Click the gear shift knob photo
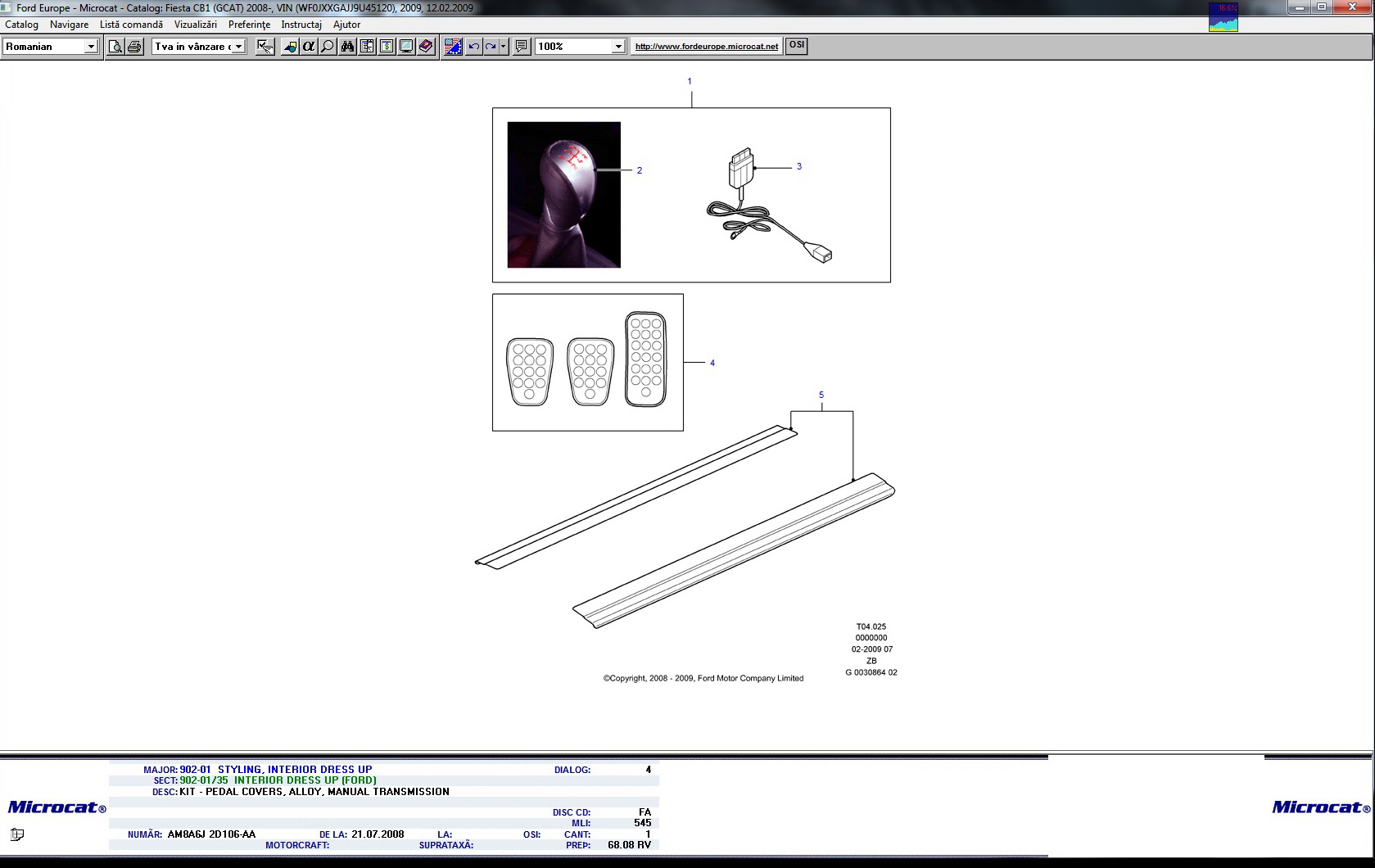The height and width of the screenshot is (868, 1375). coord(563,195)
